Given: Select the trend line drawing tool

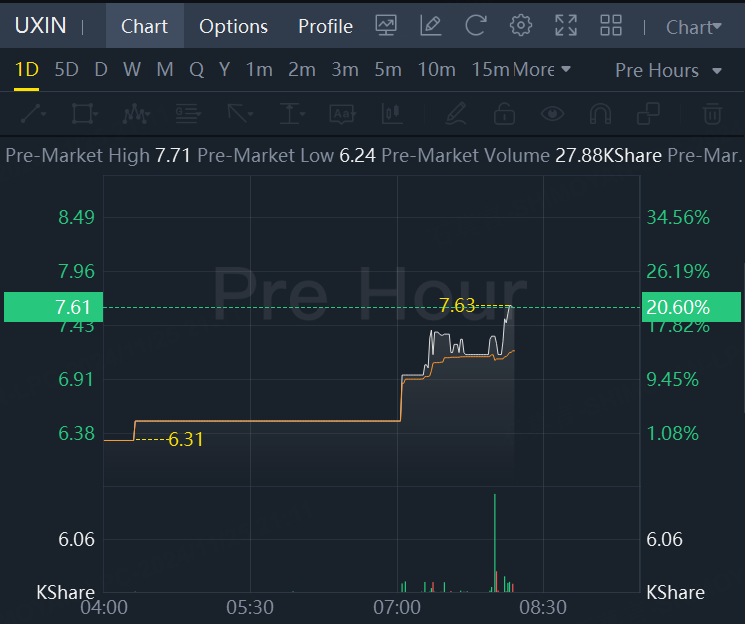Looking at the screenshot, I should coord(33,114).
